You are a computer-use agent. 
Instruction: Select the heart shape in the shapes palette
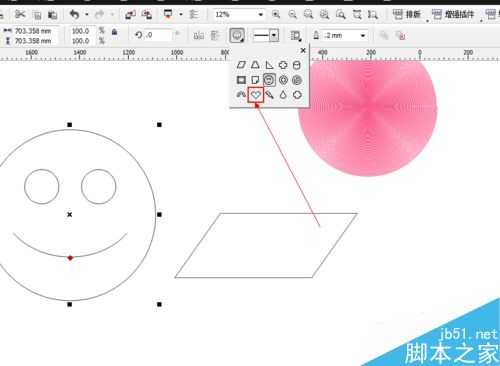[x=256, y=95]
